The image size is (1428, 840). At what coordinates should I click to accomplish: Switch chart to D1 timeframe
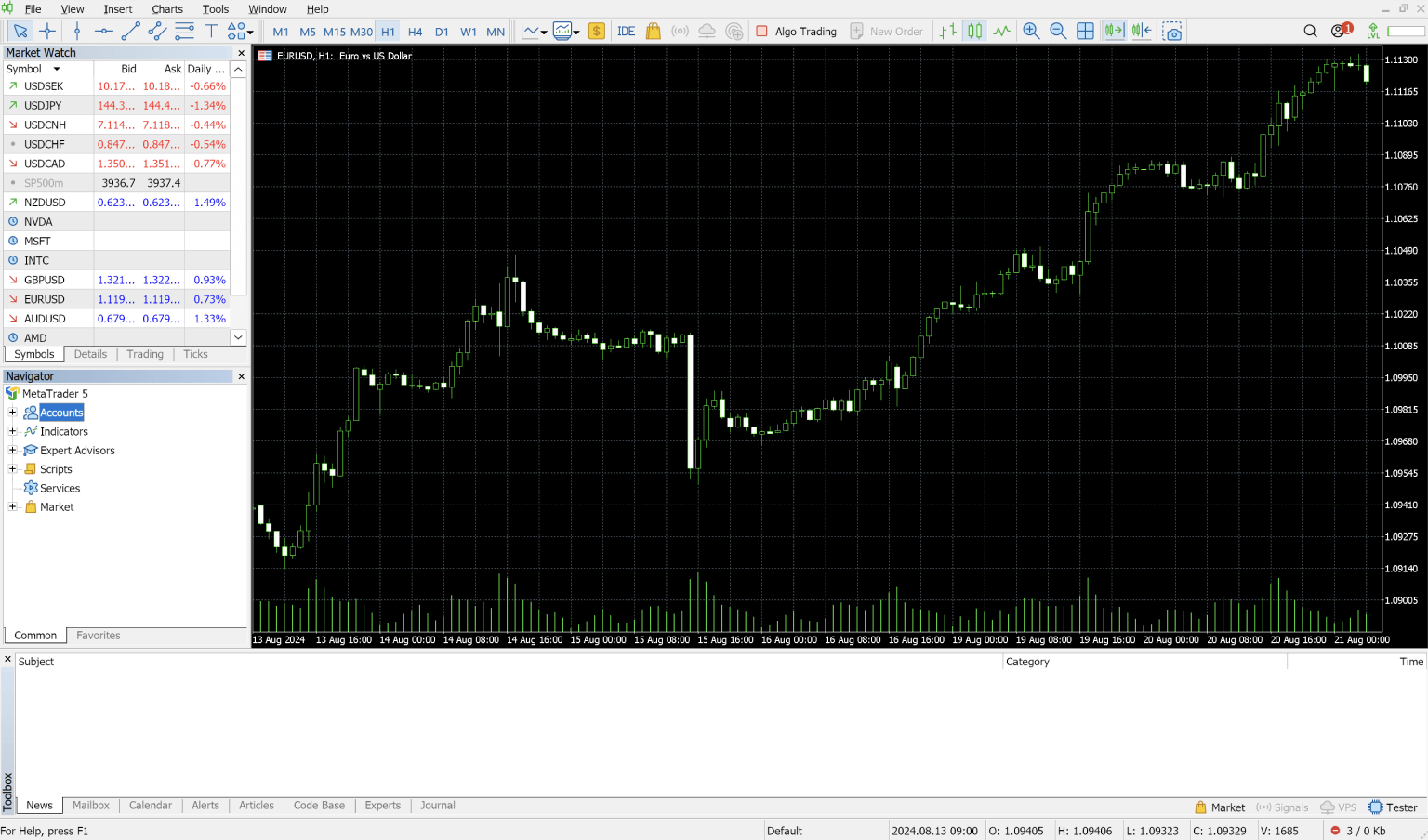click(443, 32)
